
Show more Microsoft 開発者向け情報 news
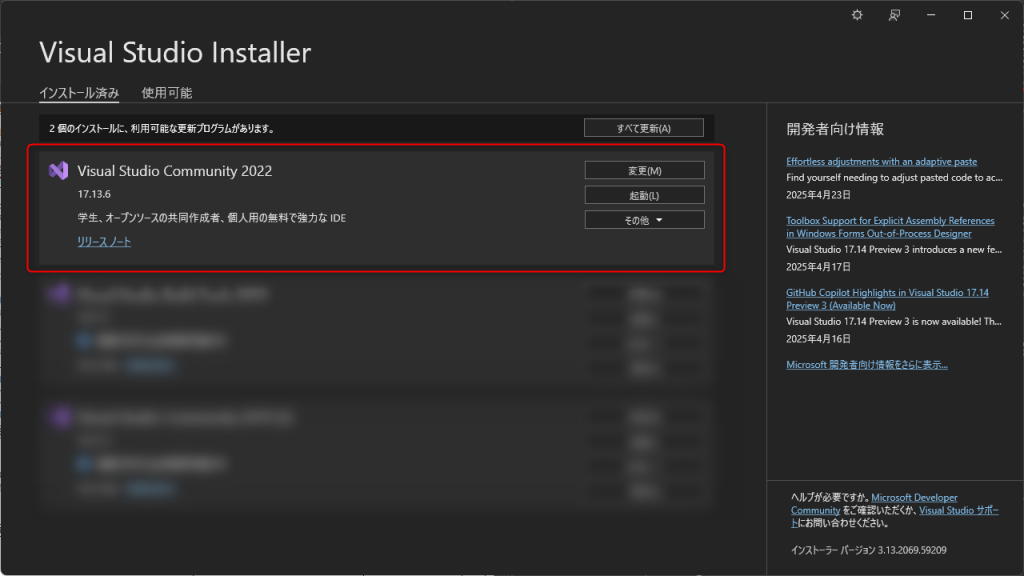pyautogui.click(x=867, y=365)
